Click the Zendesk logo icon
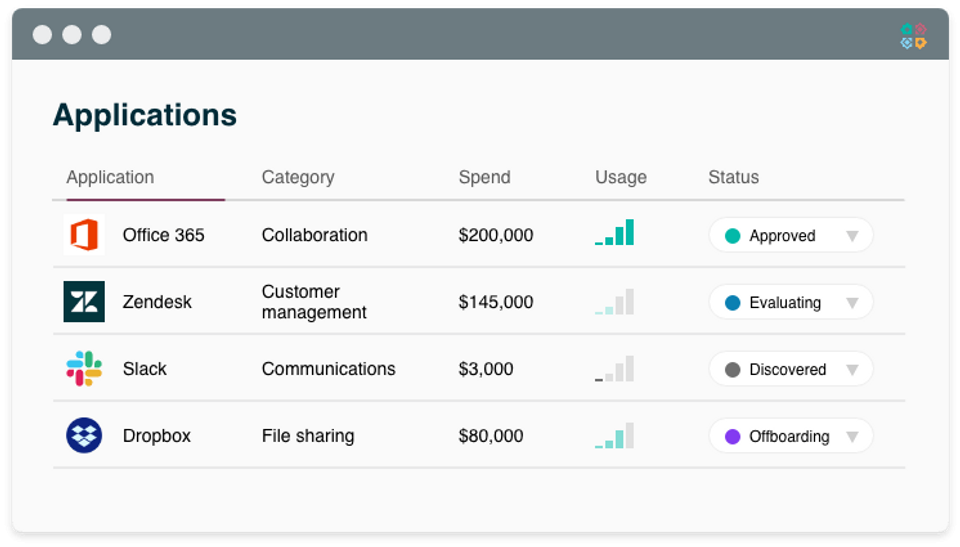 coord(84,302)
